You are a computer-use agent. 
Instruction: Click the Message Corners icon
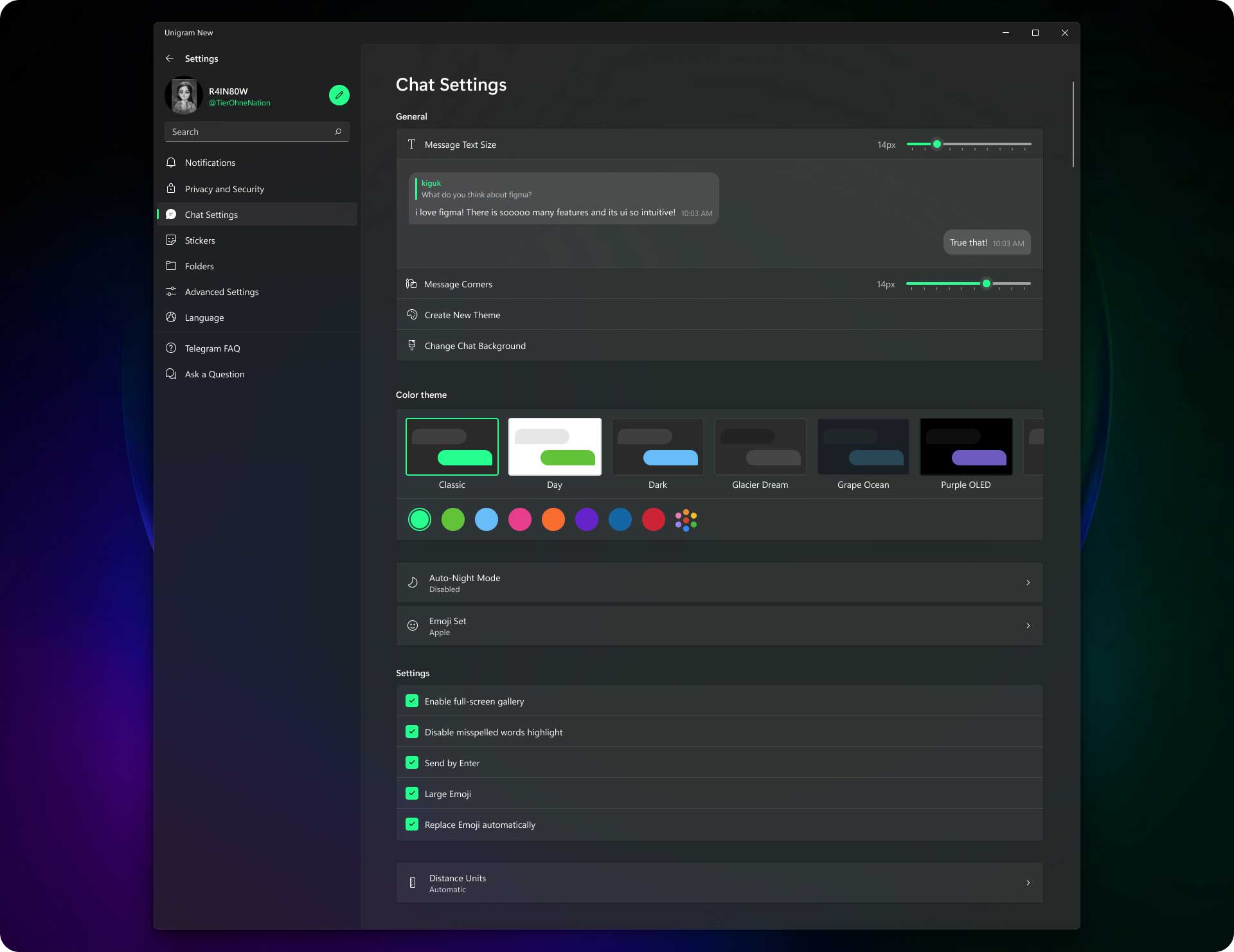(411, 283)
